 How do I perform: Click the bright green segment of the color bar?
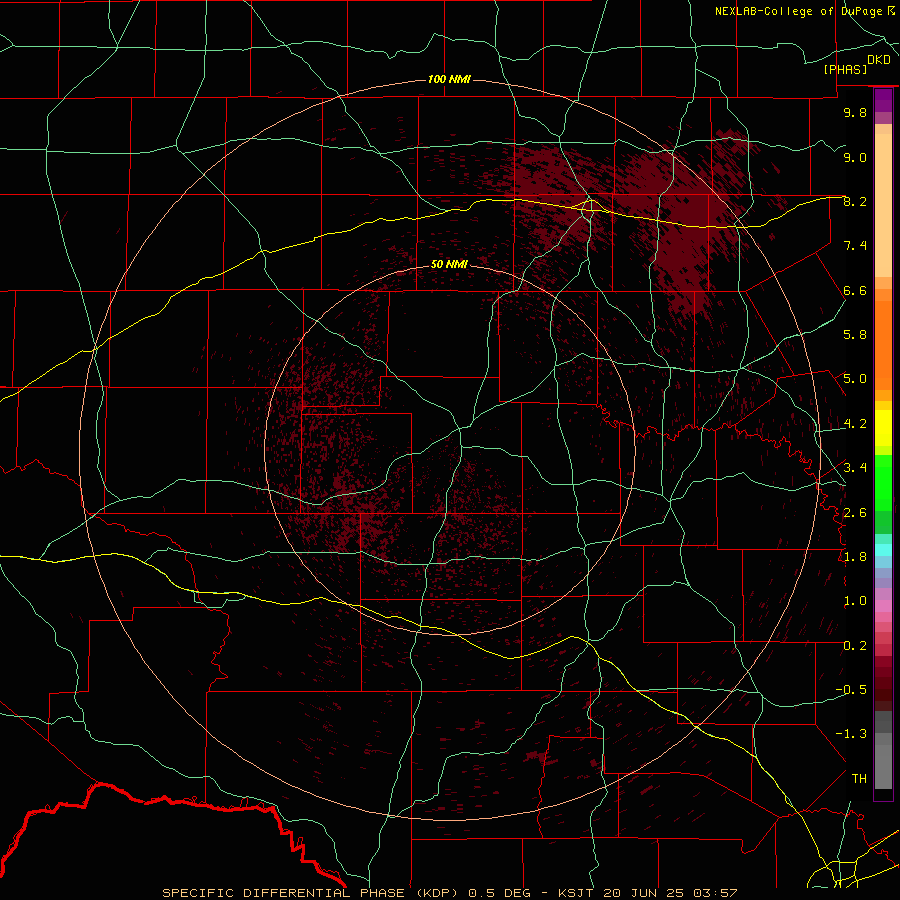pyautogui.click(x=883, y=482)
